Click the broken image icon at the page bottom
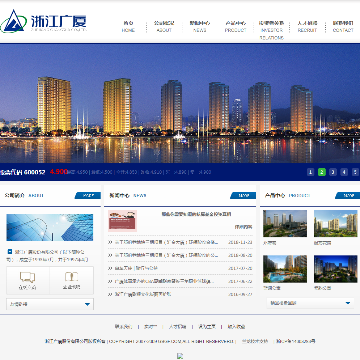Image resolution: width=360 pixels, height=360 pixels. pos(180,356)
